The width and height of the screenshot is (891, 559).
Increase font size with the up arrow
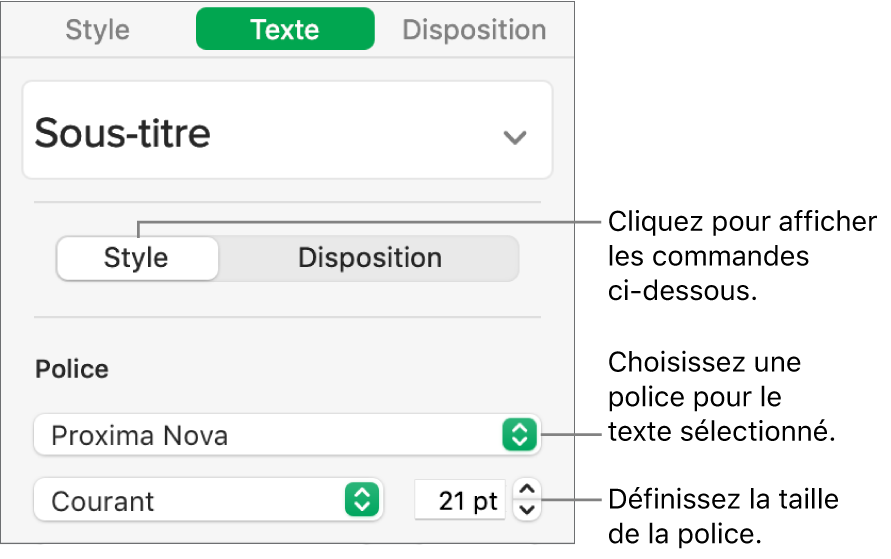click(529, 489)
